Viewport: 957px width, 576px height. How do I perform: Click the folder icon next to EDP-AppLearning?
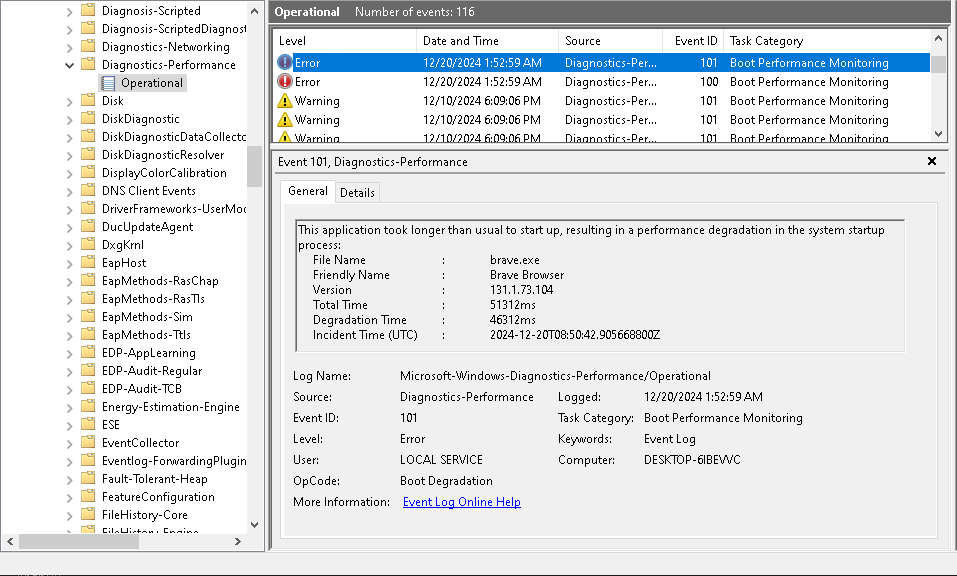pos(88,352)
